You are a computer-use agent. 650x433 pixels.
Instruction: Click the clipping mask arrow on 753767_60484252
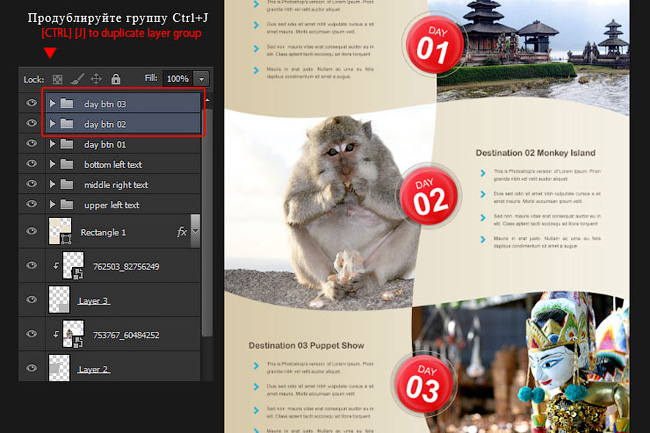(56, 334)
